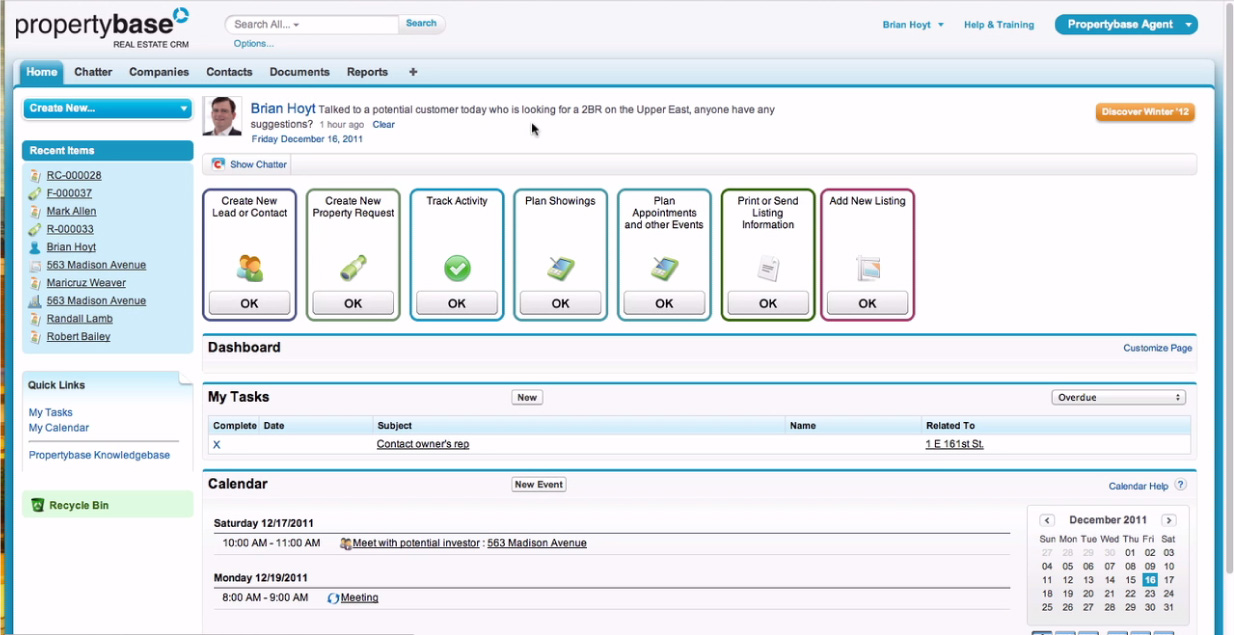Click the green checkmark Track Activity icon
Viewport: 1234px width, 635px height.
457,268
